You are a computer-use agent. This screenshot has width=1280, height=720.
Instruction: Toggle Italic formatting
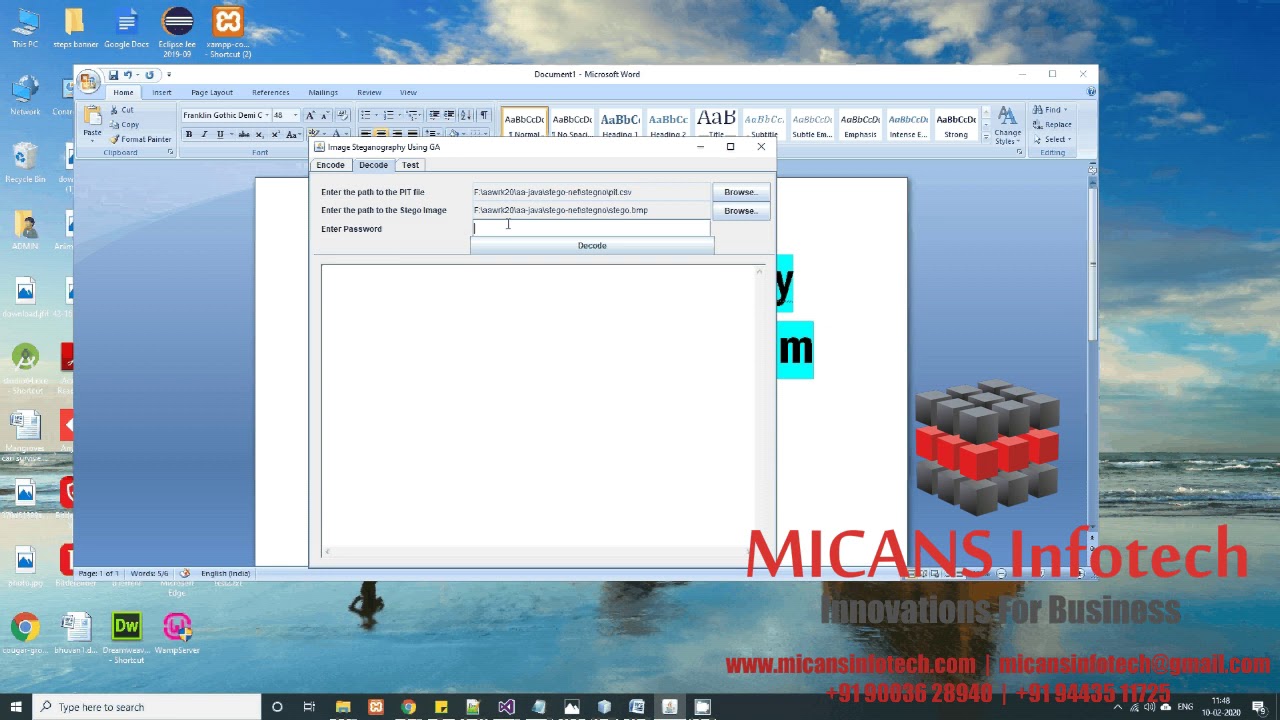pyautogui.click(x=204, y=134)
